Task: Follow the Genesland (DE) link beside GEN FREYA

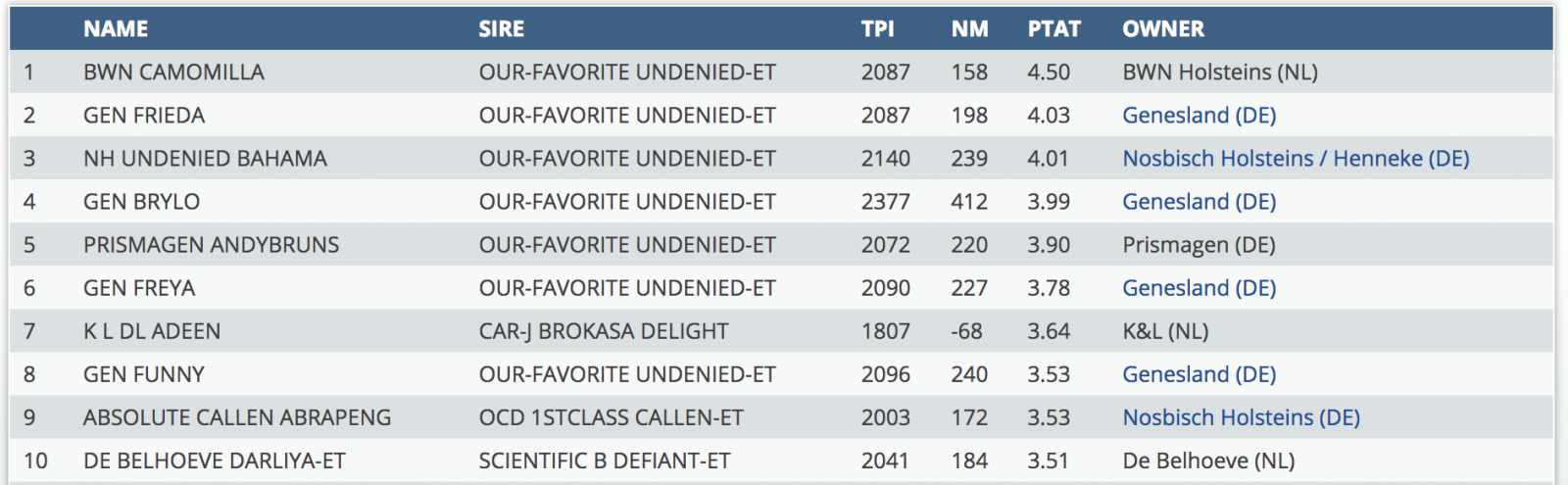Action: pyautogui.click(x=1199, y=288)
